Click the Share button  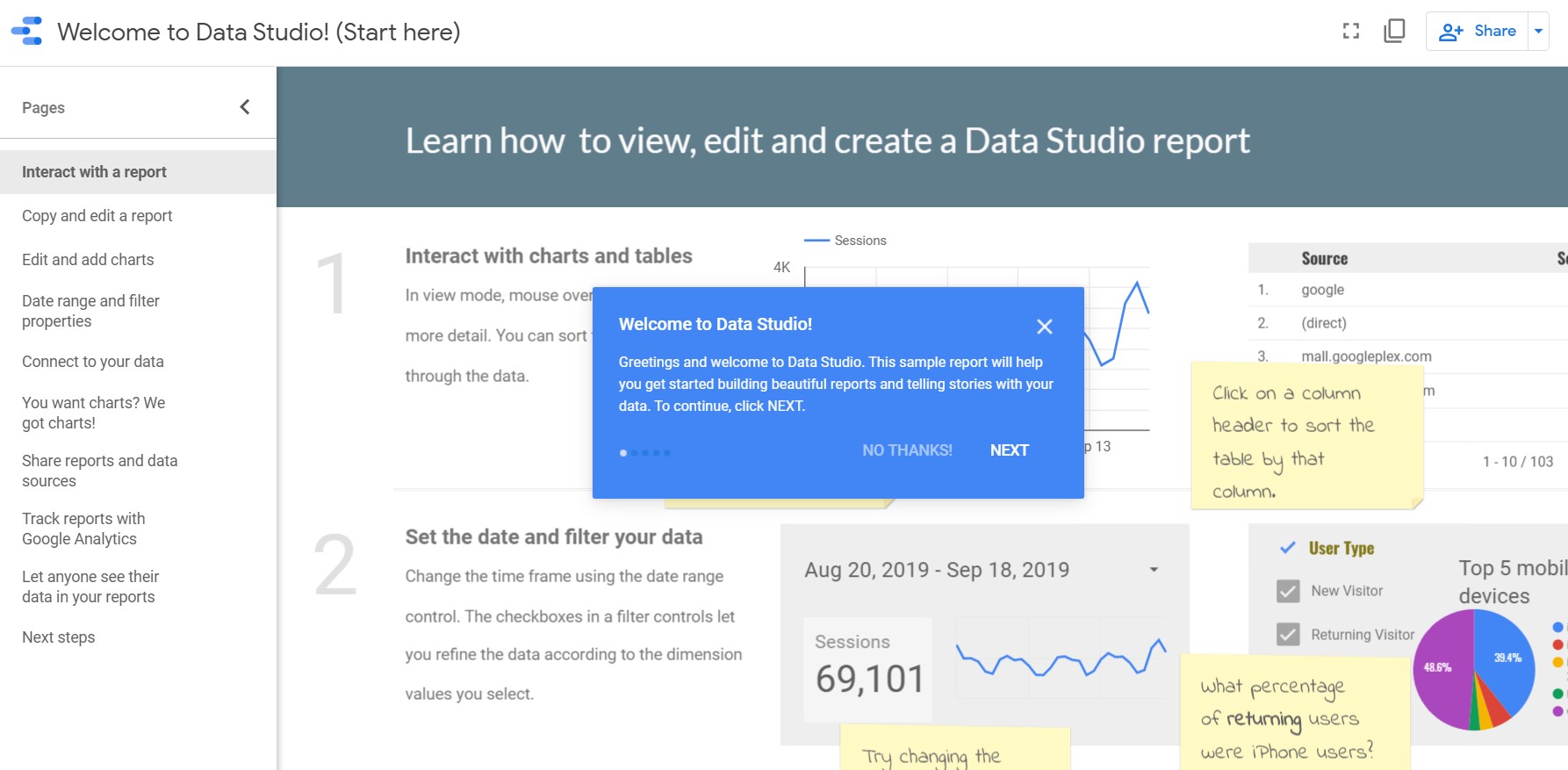click(1478, 32)
